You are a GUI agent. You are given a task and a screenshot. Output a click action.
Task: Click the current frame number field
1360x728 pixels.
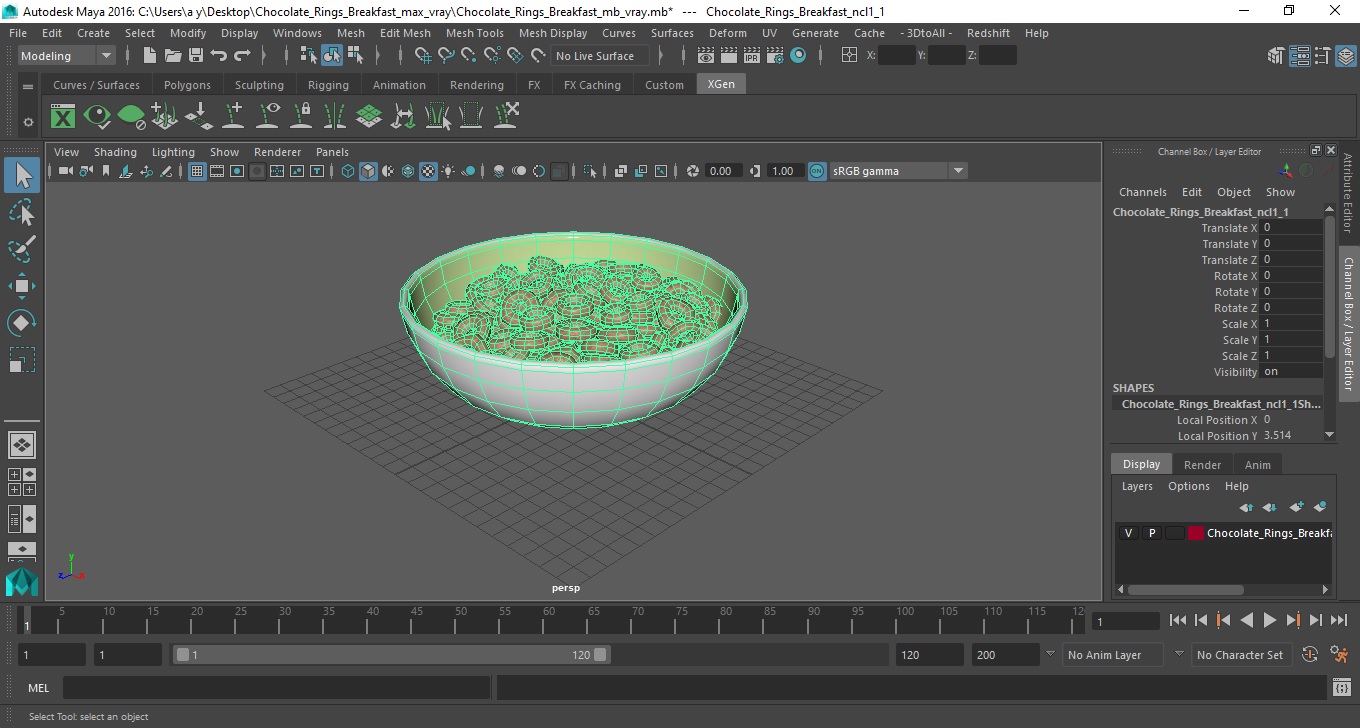1125,621
